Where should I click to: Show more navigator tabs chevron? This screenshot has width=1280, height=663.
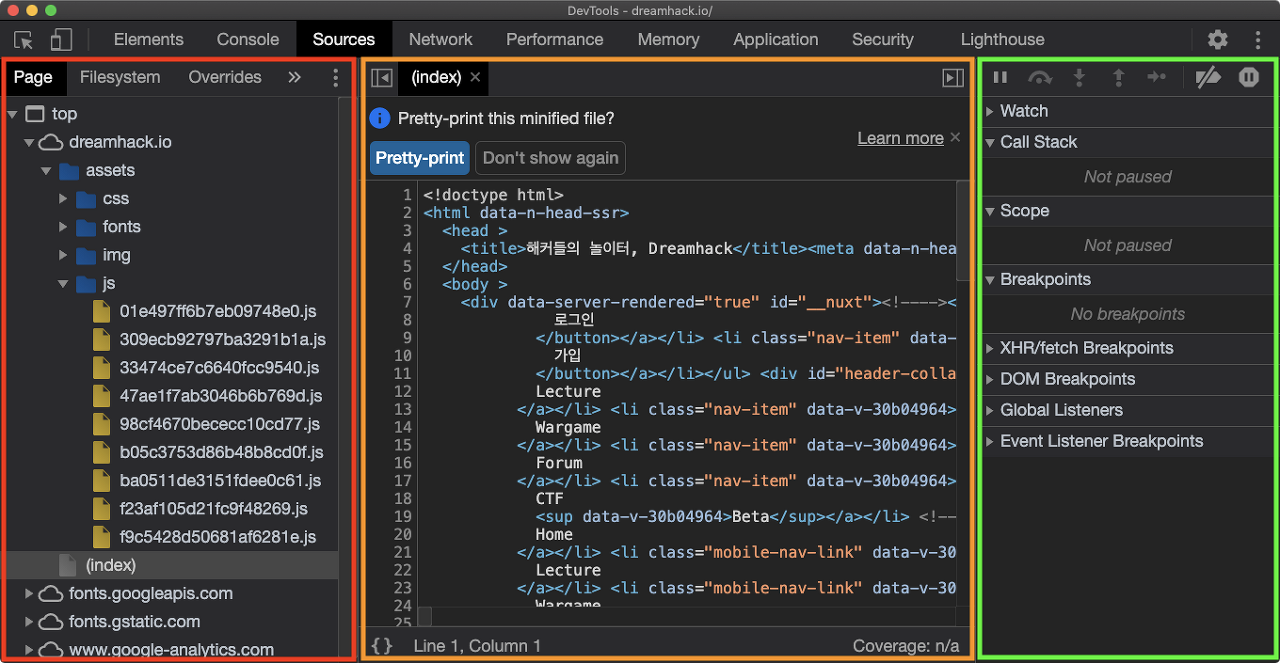294,77
